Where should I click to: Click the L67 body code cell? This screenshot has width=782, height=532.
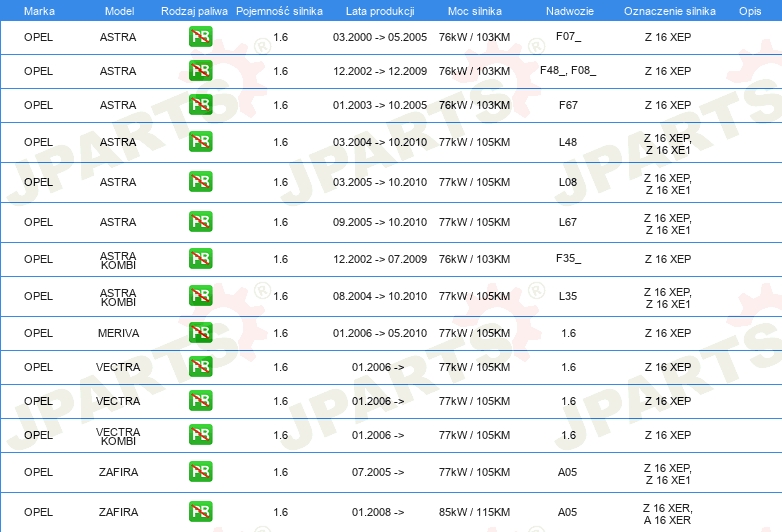[568, 222]
